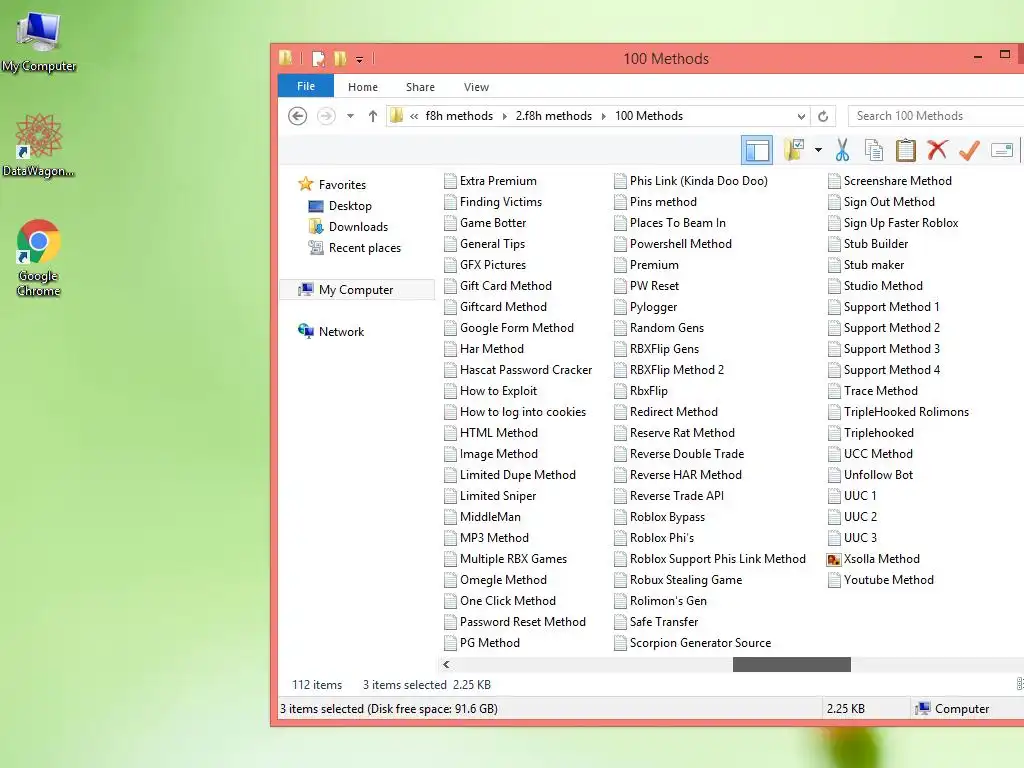
Task: Click the Cut scissors icon
Action: click(x=842, y=150)
